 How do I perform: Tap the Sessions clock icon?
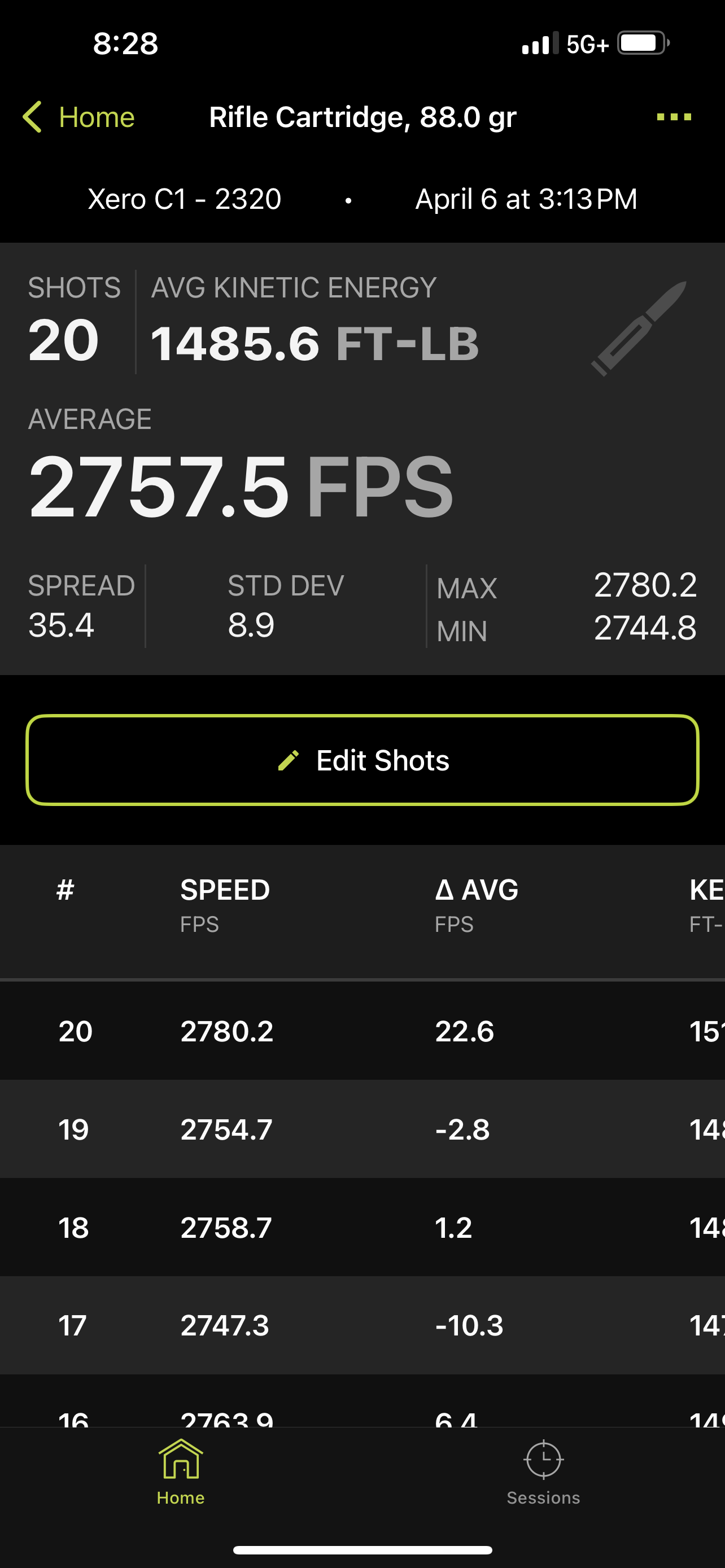(x=543, y=1459)
